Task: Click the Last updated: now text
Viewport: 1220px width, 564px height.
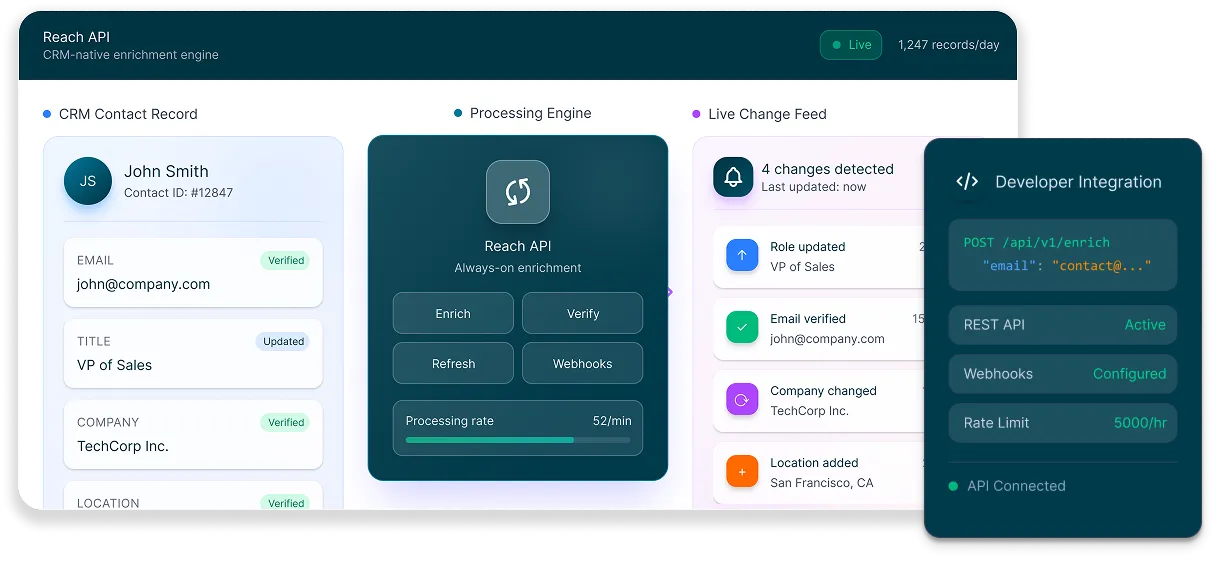Action: [x=814, y=187]
